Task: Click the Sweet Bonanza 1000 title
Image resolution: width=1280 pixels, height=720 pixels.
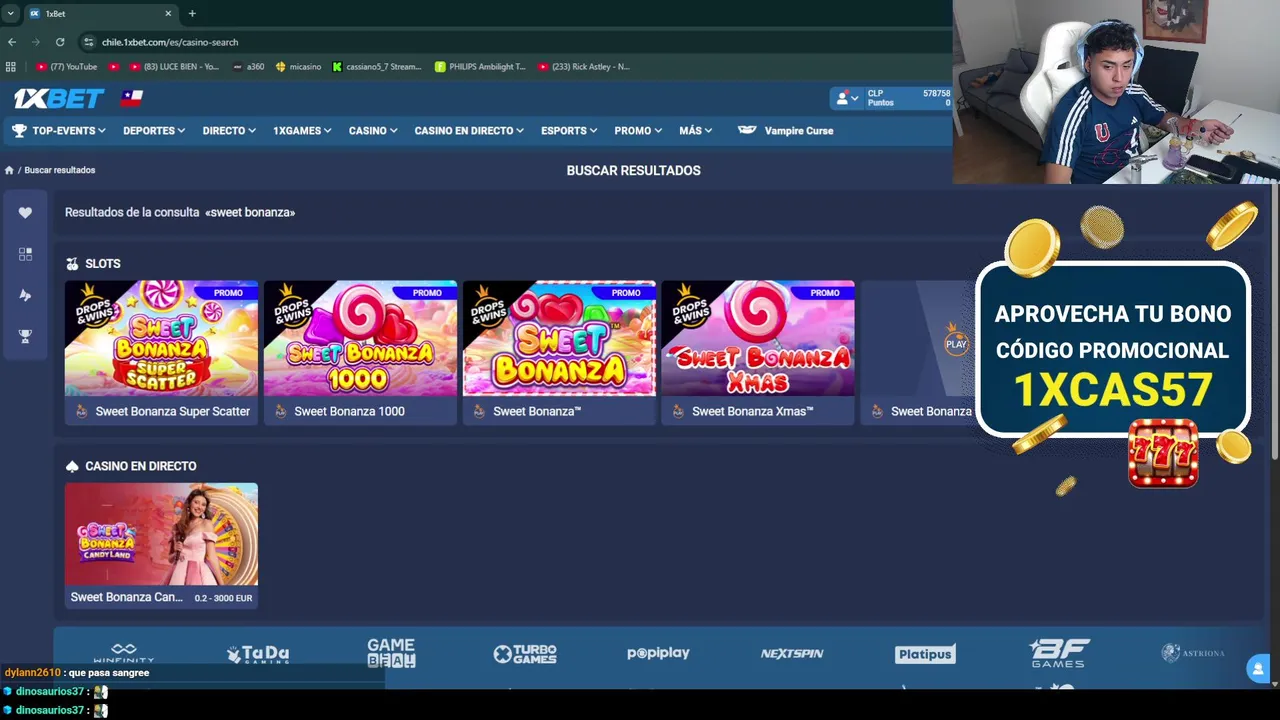Action: click(349, 411)
